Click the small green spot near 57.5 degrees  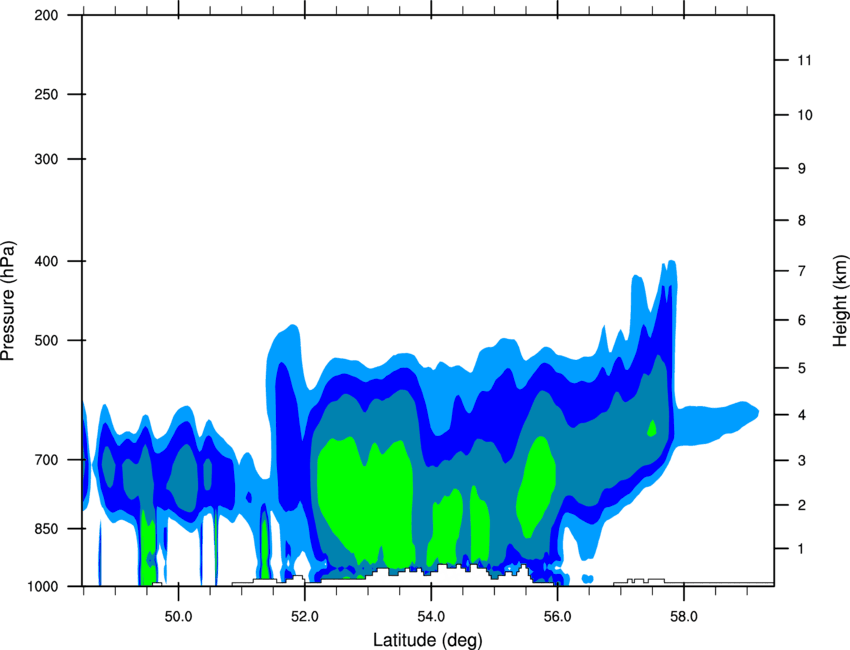[x=652, y=428]
